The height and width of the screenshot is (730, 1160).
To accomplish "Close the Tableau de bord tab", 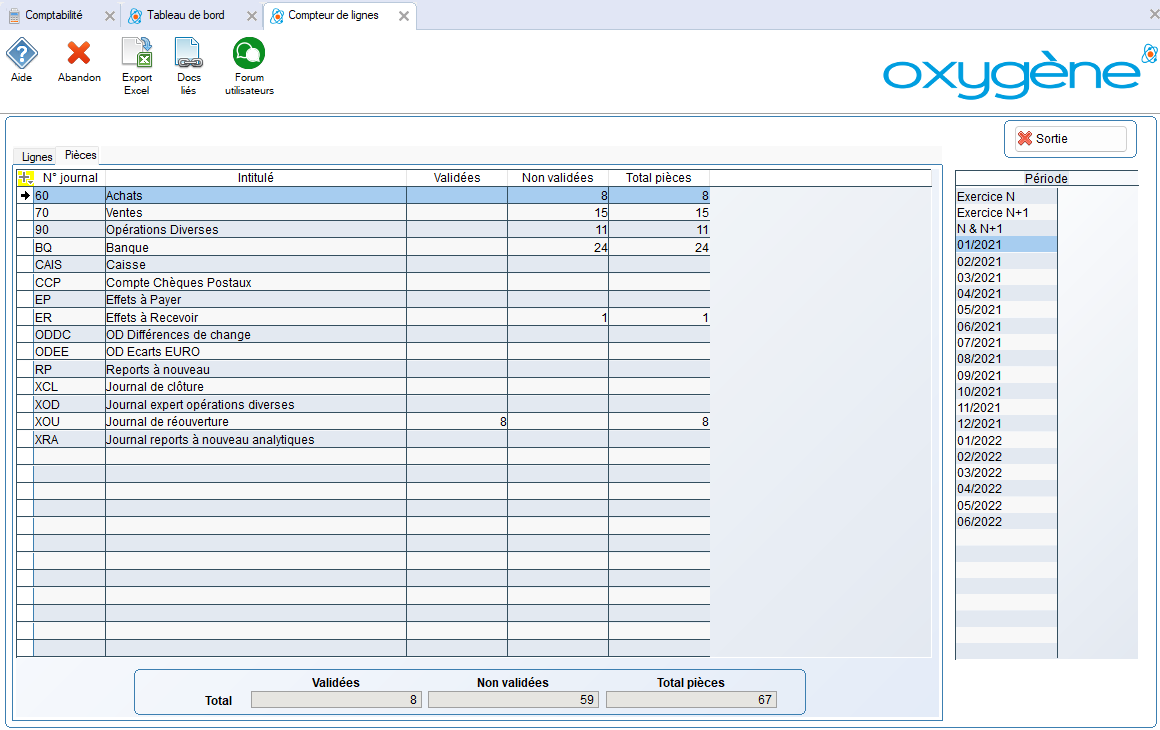I will [x=251, y=16].
